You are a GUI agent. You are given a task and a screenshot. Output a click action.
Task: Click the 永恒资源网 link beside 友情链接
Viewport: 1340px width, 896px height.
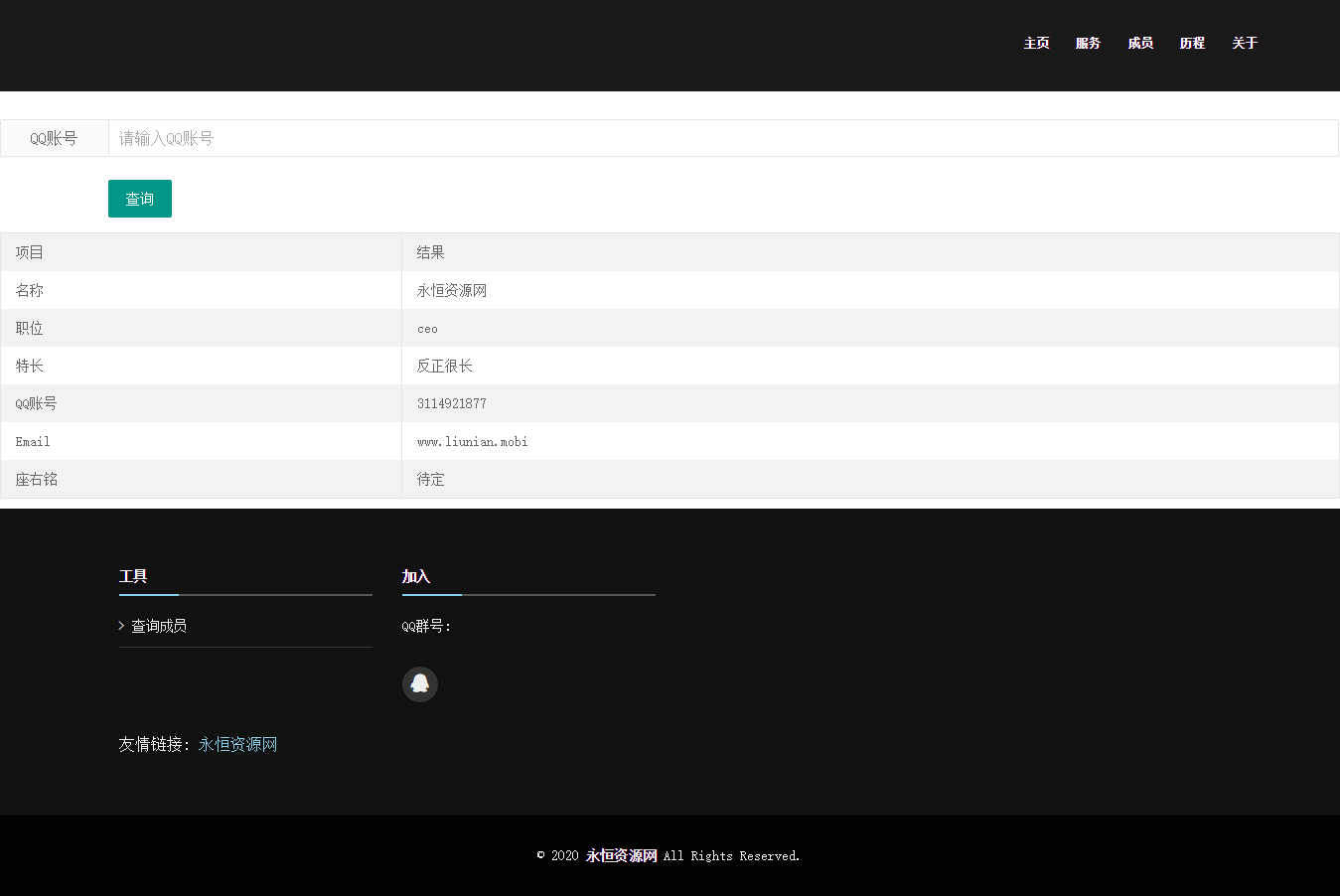tap(237, 744)
